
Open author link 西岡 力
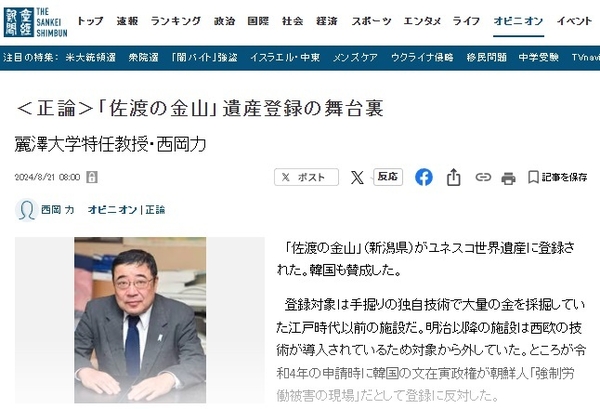click(x=57, y=210)
